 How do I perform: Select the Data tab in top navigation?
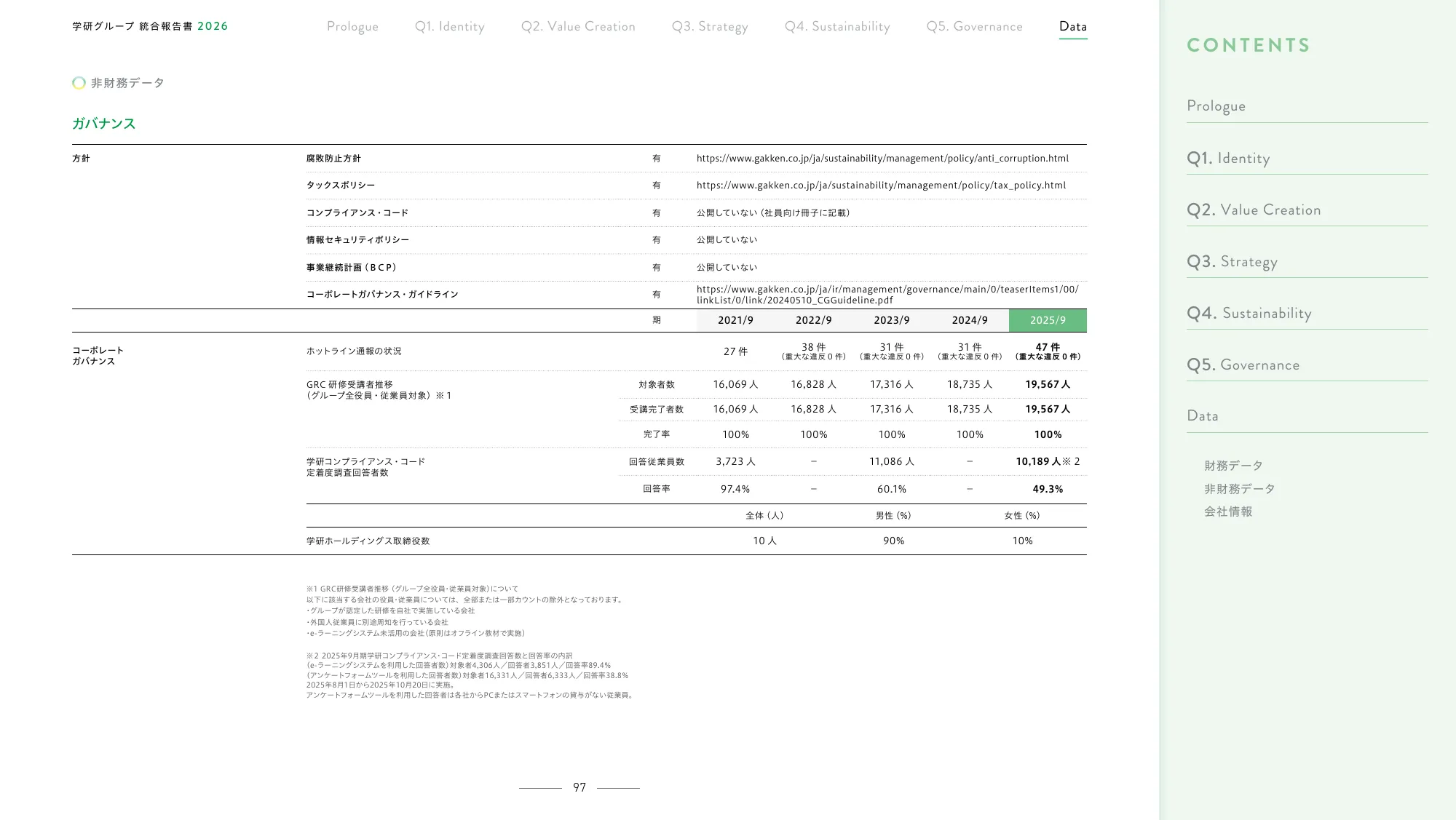[1073, 27]
